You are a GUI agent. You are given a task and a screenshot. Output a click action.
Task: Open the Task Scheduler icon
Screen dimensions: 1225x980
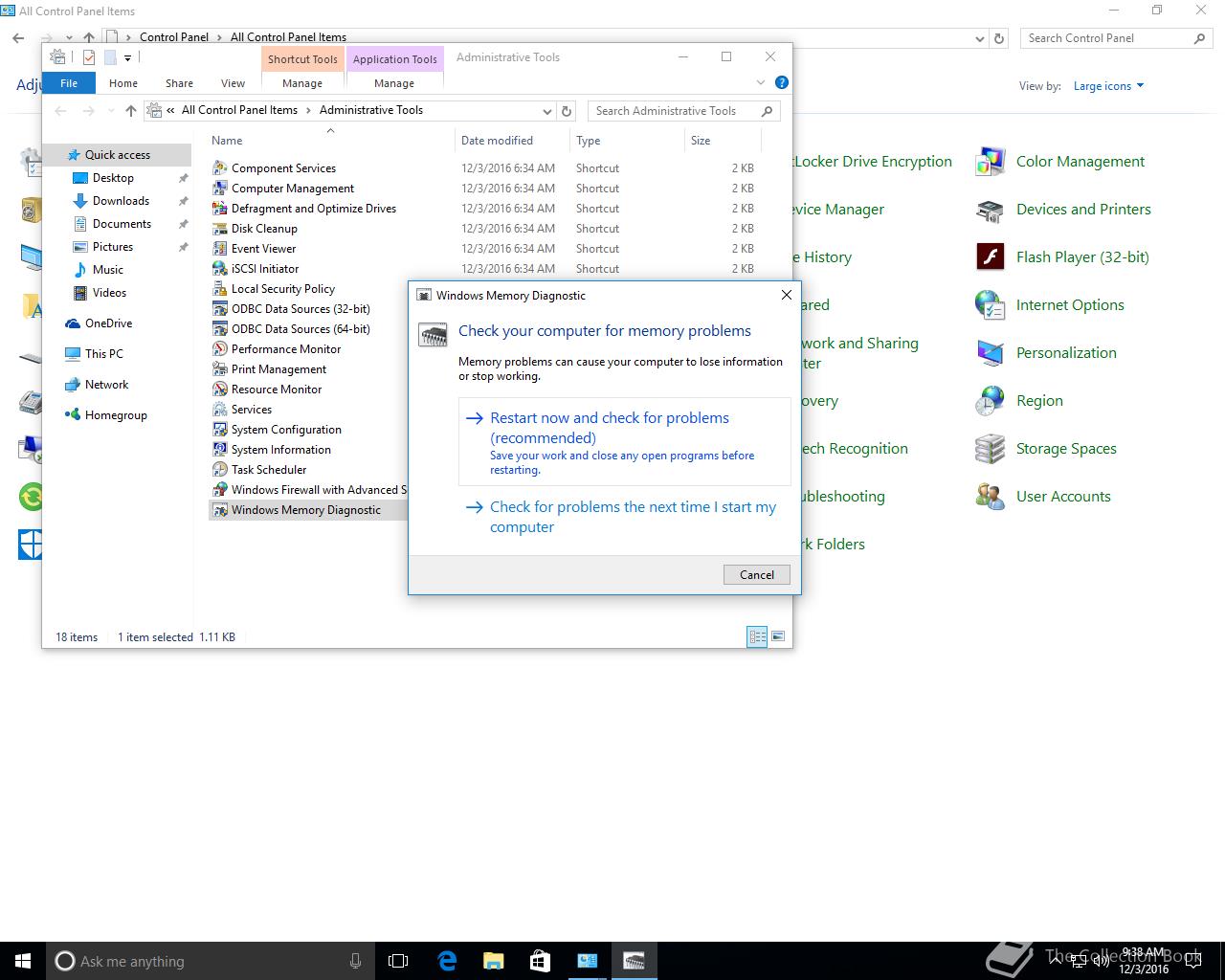pyautogui.click(x=220, y=470)
